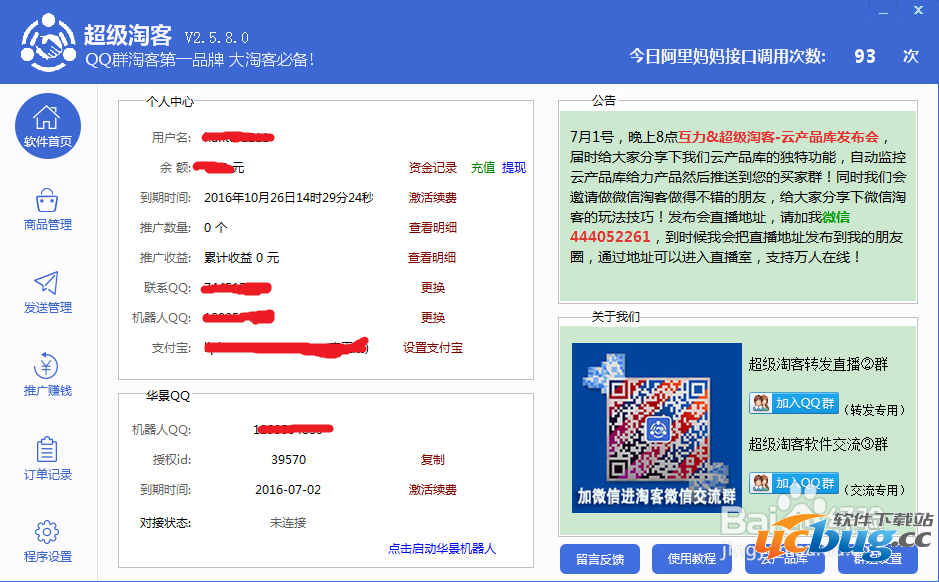
Task: Click the 超级淘客 logo icon
Action: tap(49, 43)
